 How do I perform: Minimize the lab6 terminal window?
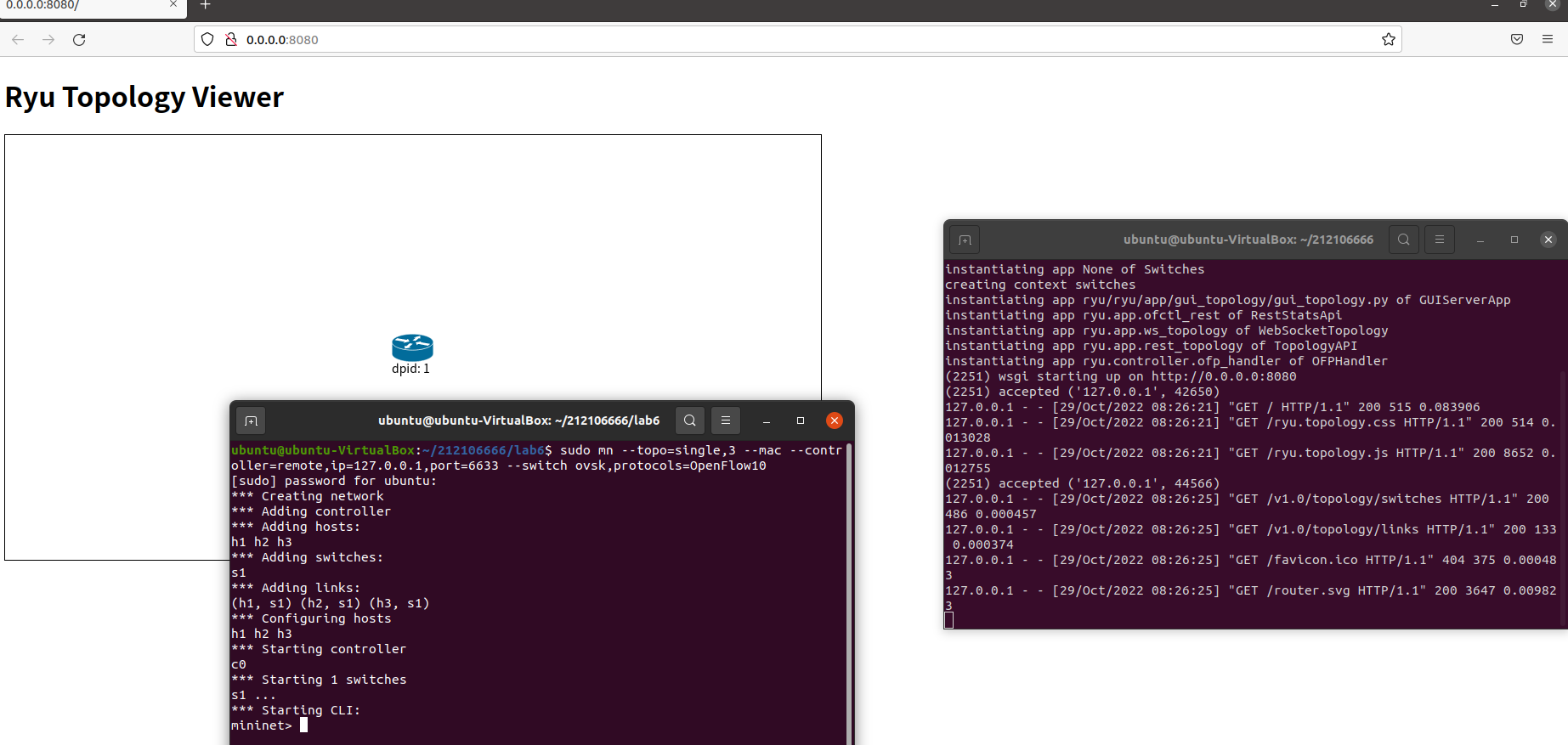click(x=767, y=420)
